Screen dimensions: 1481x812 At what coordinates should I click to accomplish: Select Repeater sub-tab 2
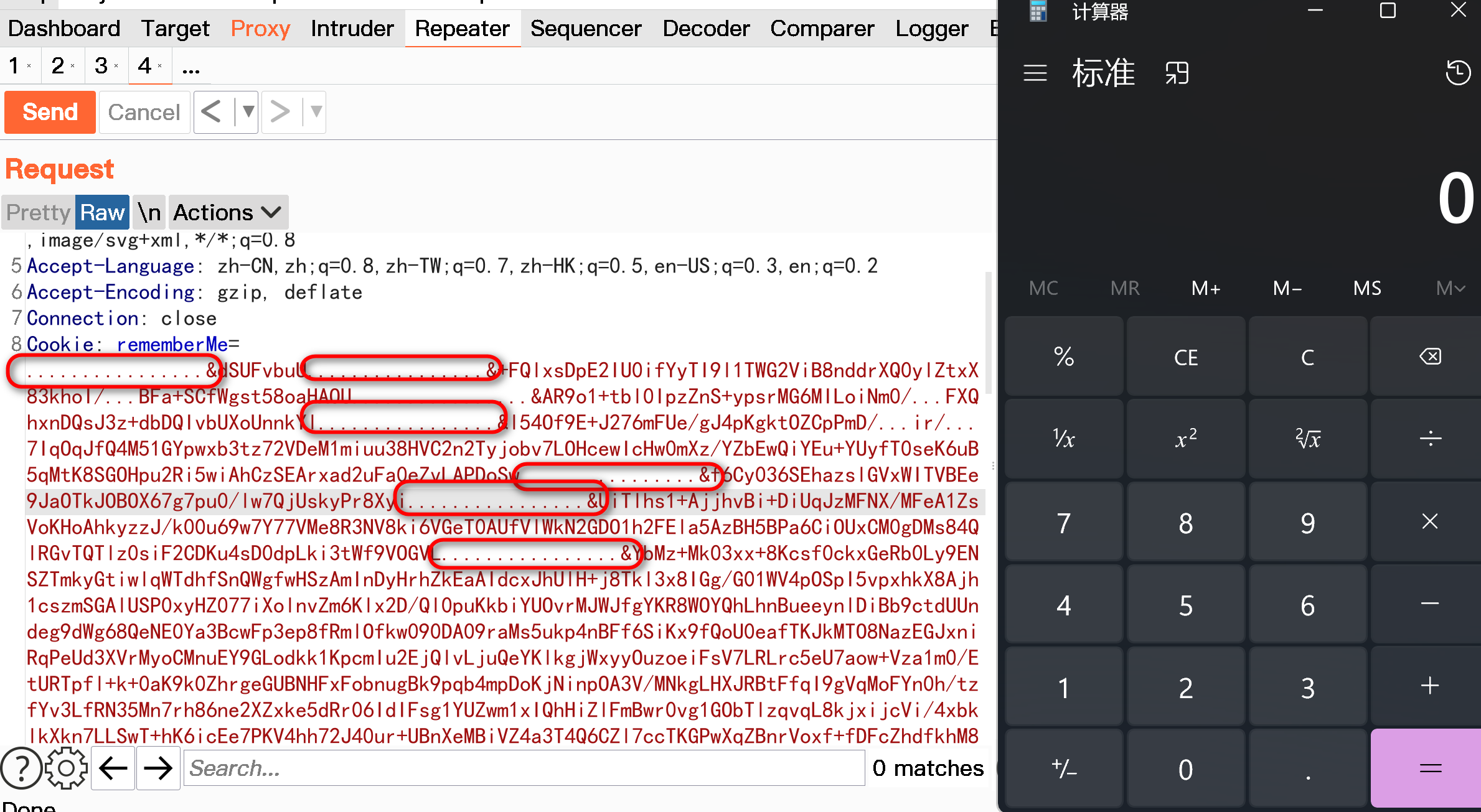[x=58, y=65]
